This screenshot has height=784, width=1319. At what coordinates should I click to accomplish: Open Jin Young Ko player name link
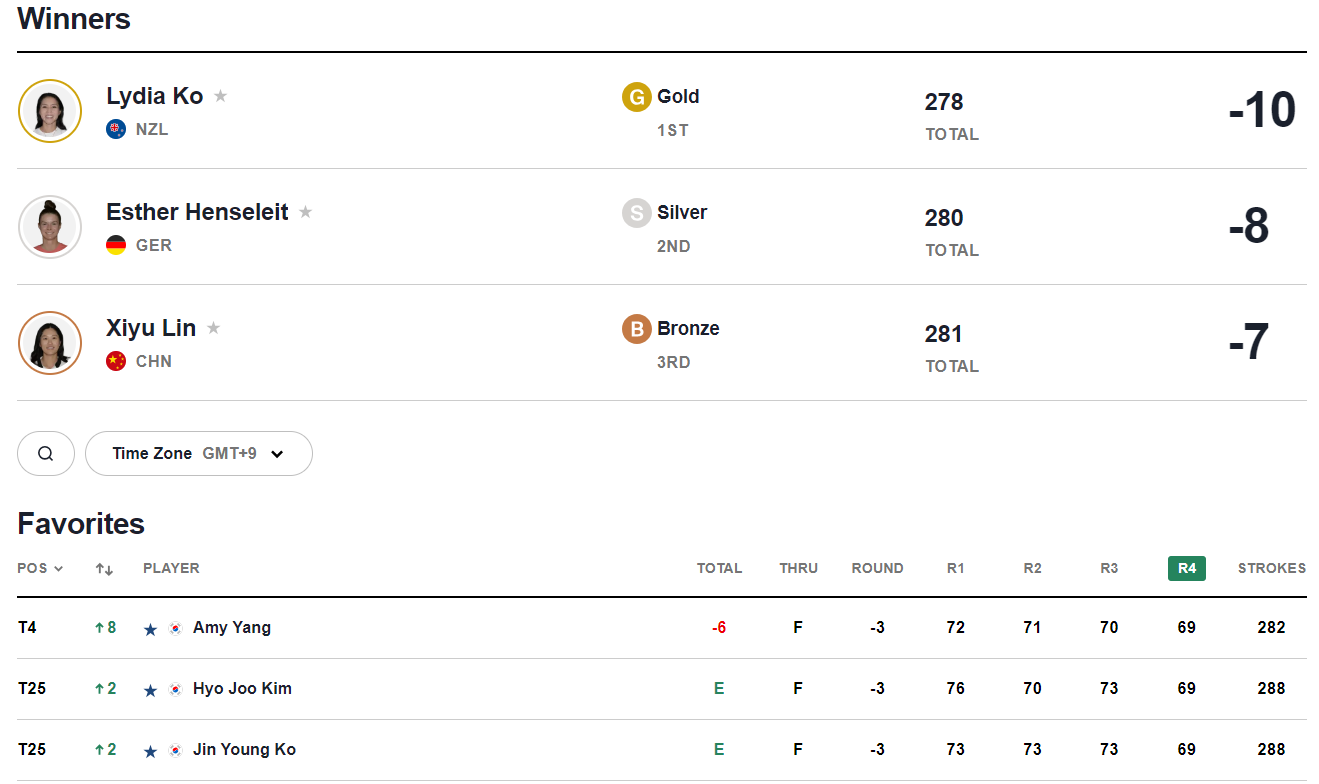click(x=244, y=750)
